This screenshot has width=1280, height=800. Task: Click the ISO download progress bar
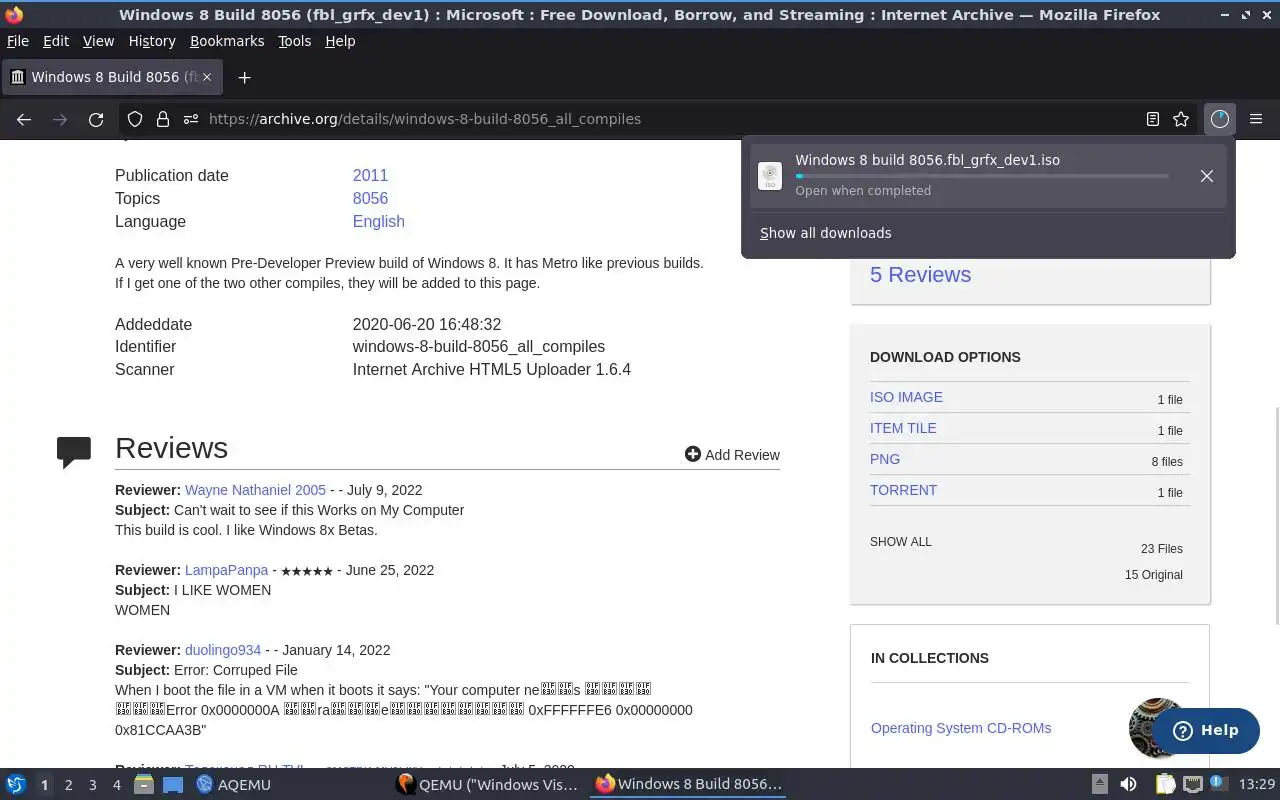pos(982,176)
